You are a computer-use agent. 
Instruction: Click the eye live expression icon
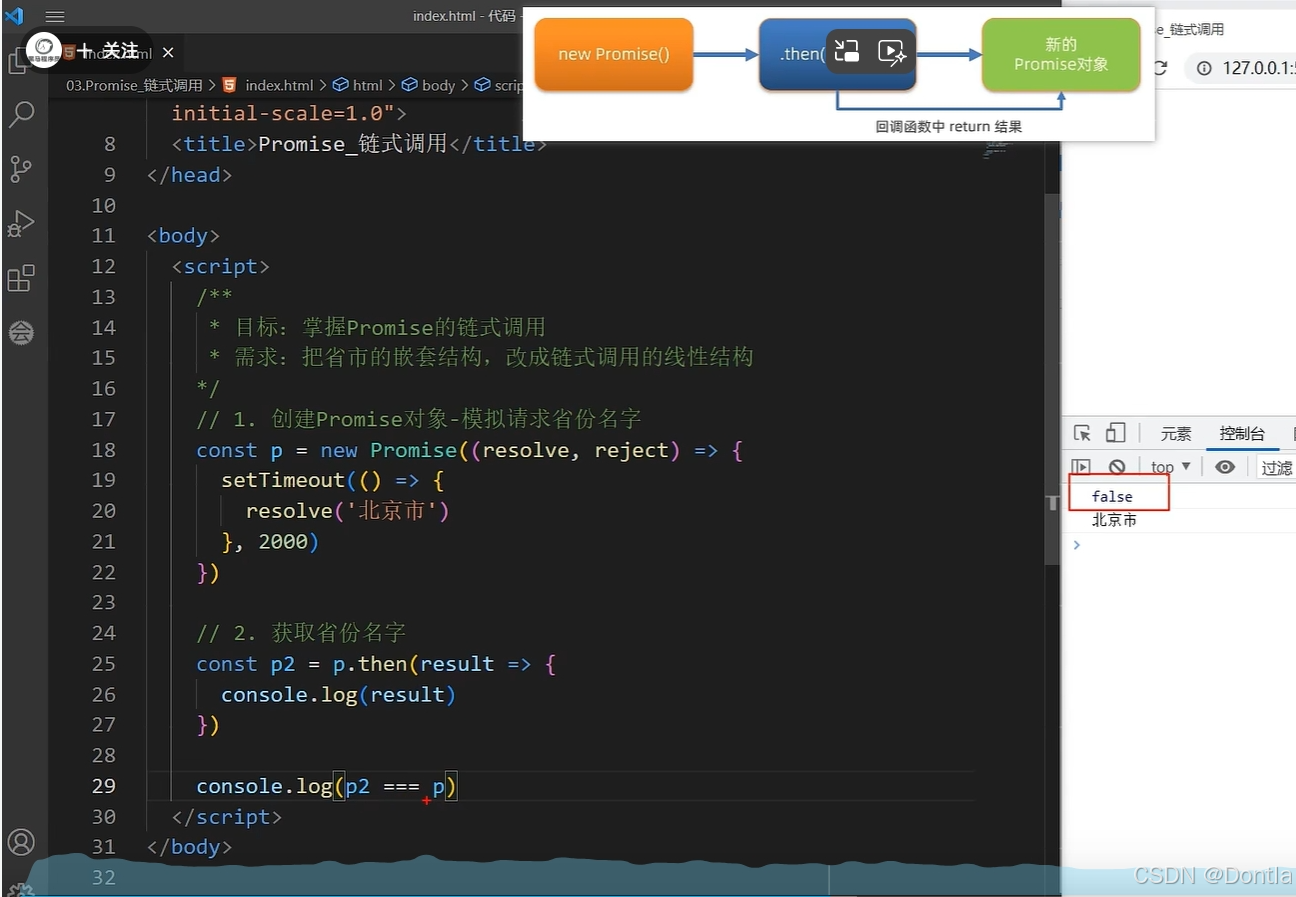click(1225, 467)
